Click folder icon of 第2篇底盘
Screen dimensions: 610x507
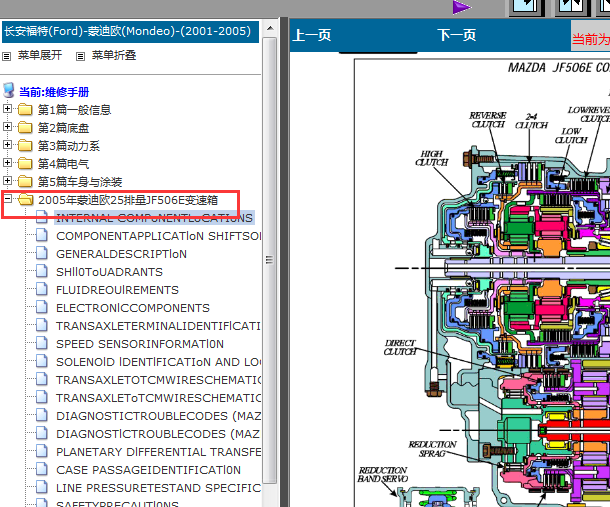[x=25, y=127]
